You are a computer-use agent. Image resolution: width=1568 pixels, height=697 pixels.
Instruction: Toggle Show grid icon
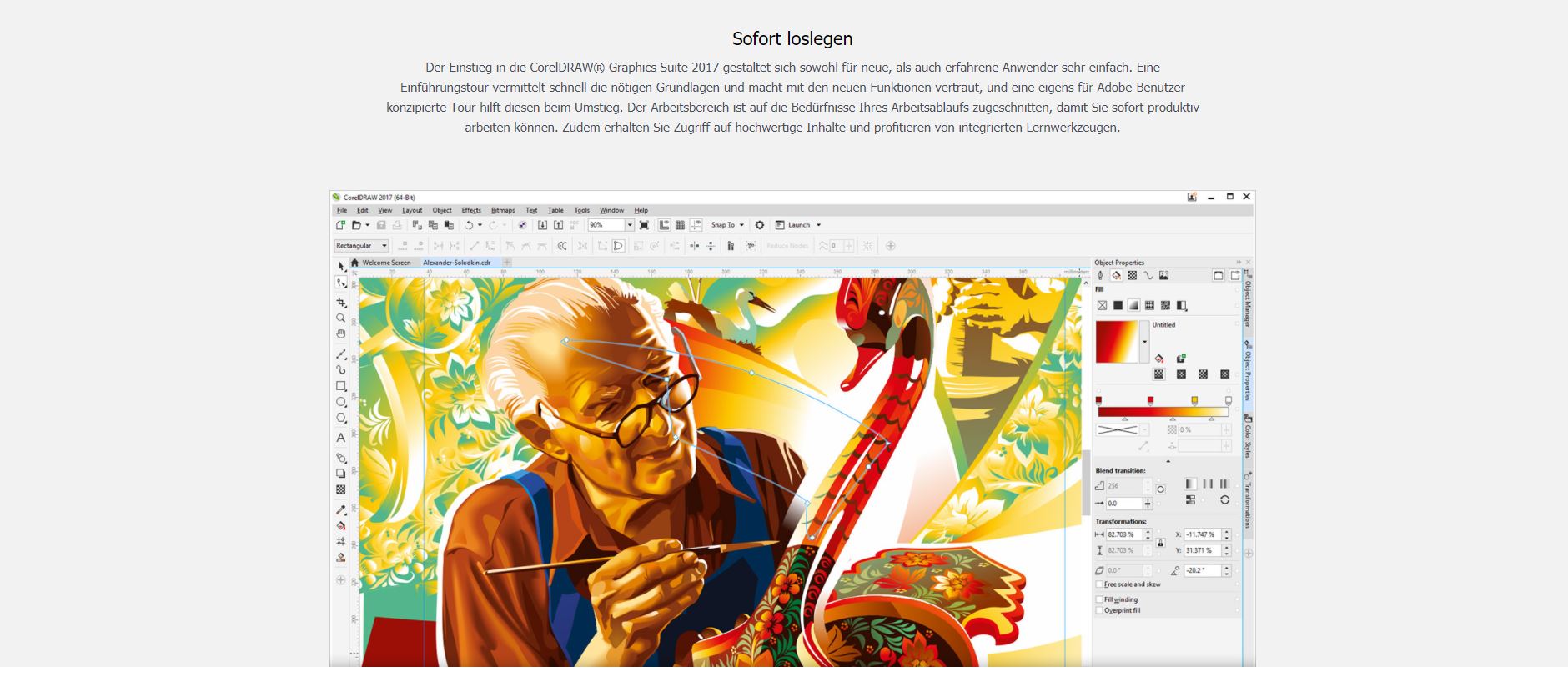tap(680, 225)
